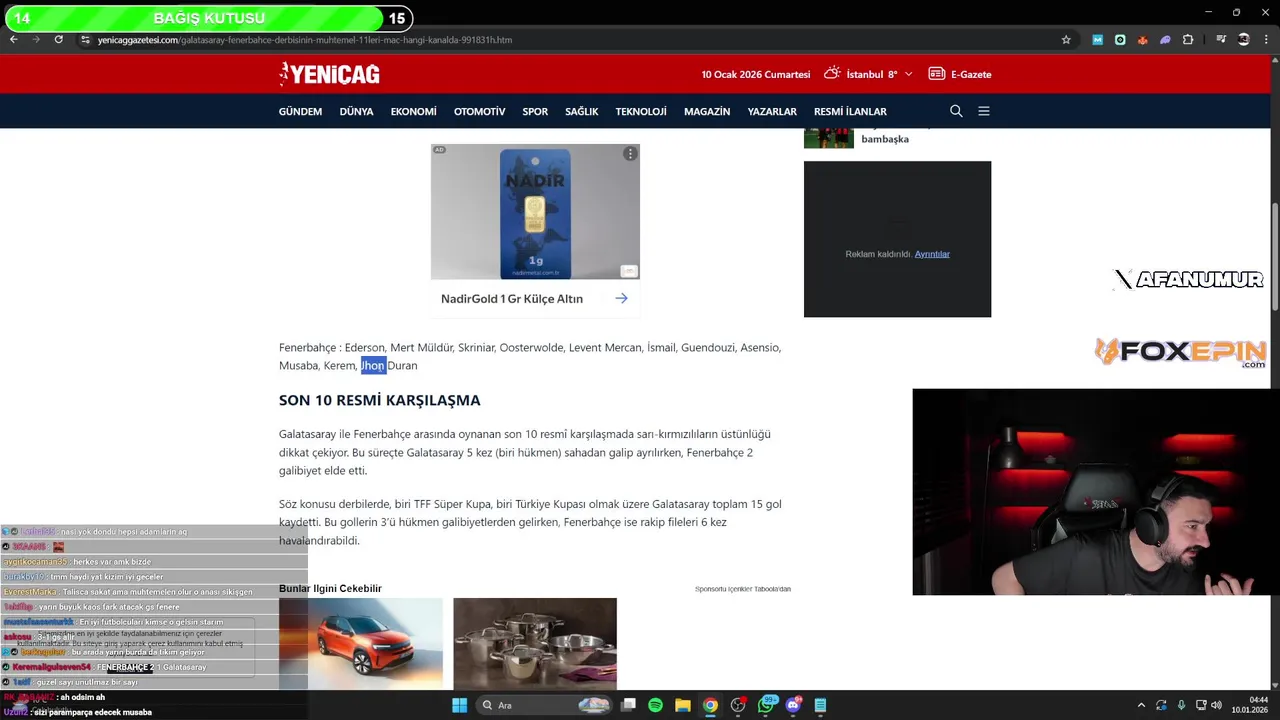The width and height of the screenshot is (1280, 720).
Task: Open File Explorer from the taskbar
Action: 682,705
